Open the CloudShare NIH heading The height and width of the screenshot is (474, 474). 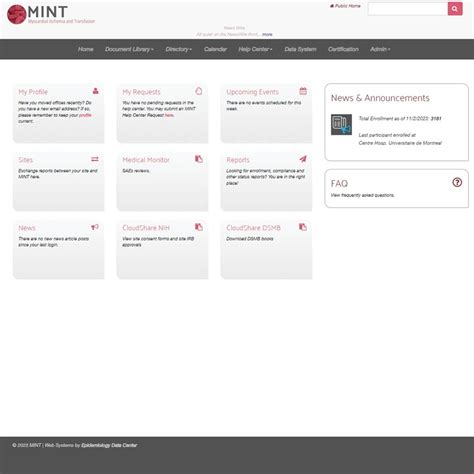146,228
